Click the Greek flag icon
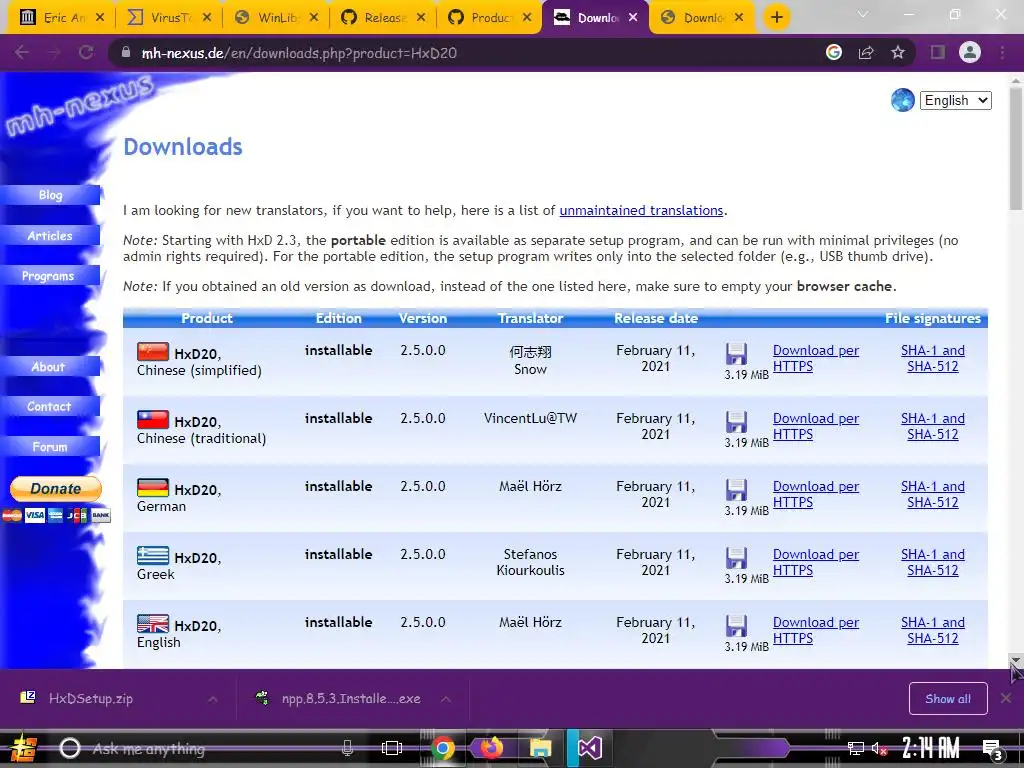The height and width of the screenshot is (768, 1024). [x=153, y=555]
